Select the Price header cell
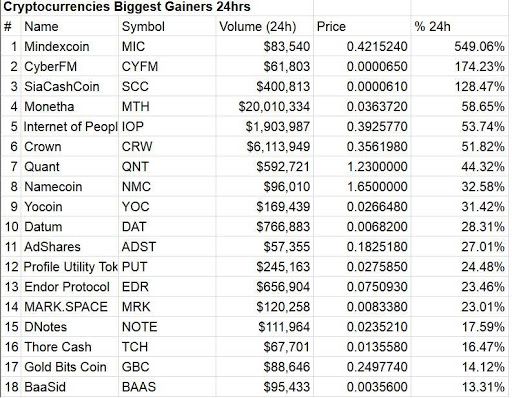Viewport: 512px width, 398px height. pos(362,26)
